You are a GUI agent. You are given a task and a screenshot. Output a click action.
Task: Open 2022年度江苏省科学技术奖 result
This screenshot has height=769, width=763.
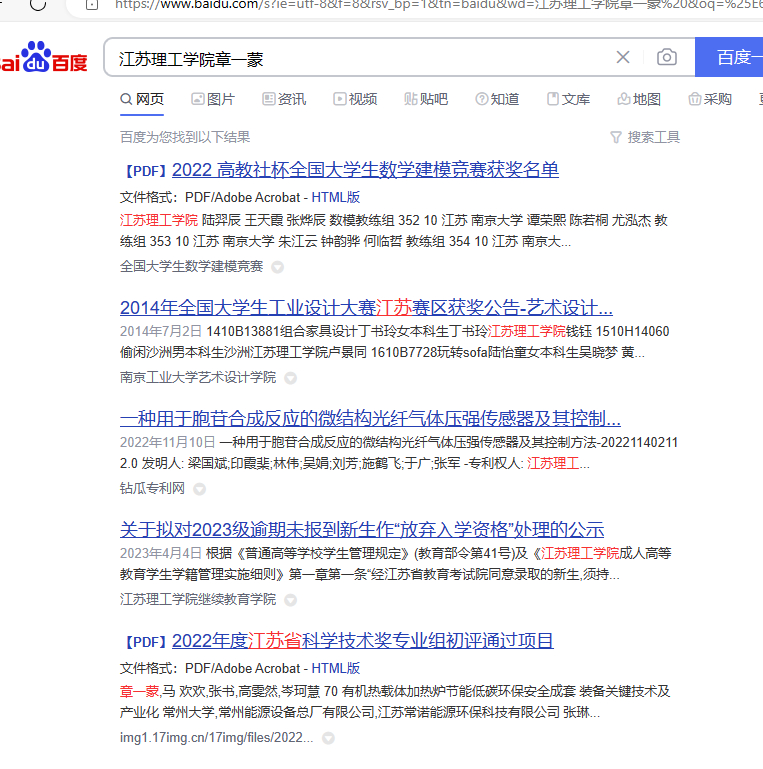pos(362,641)
